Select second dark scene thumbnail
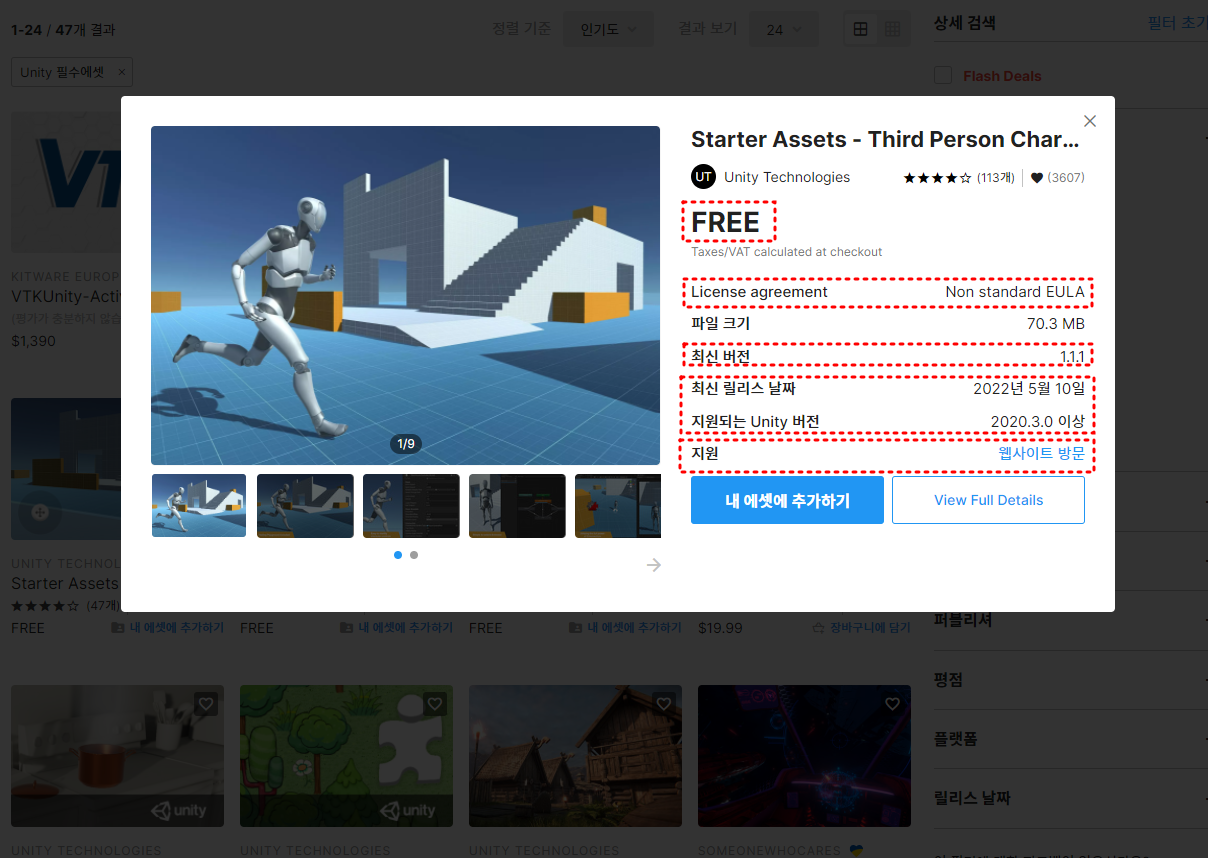Screen dimensions: 1208x858 click(305, 506)
